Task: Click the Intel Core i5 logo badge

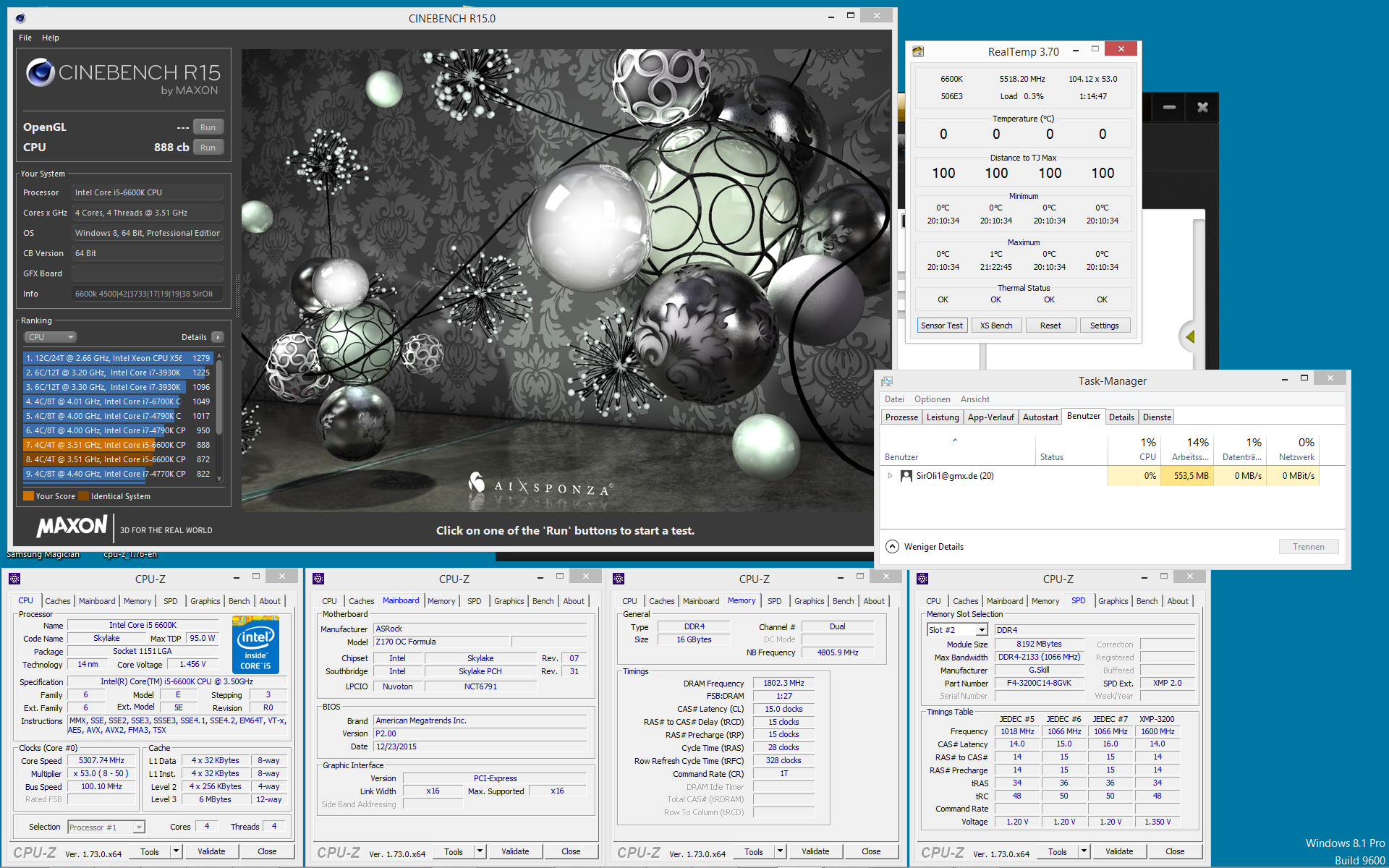Action: [x=255, y=644]
